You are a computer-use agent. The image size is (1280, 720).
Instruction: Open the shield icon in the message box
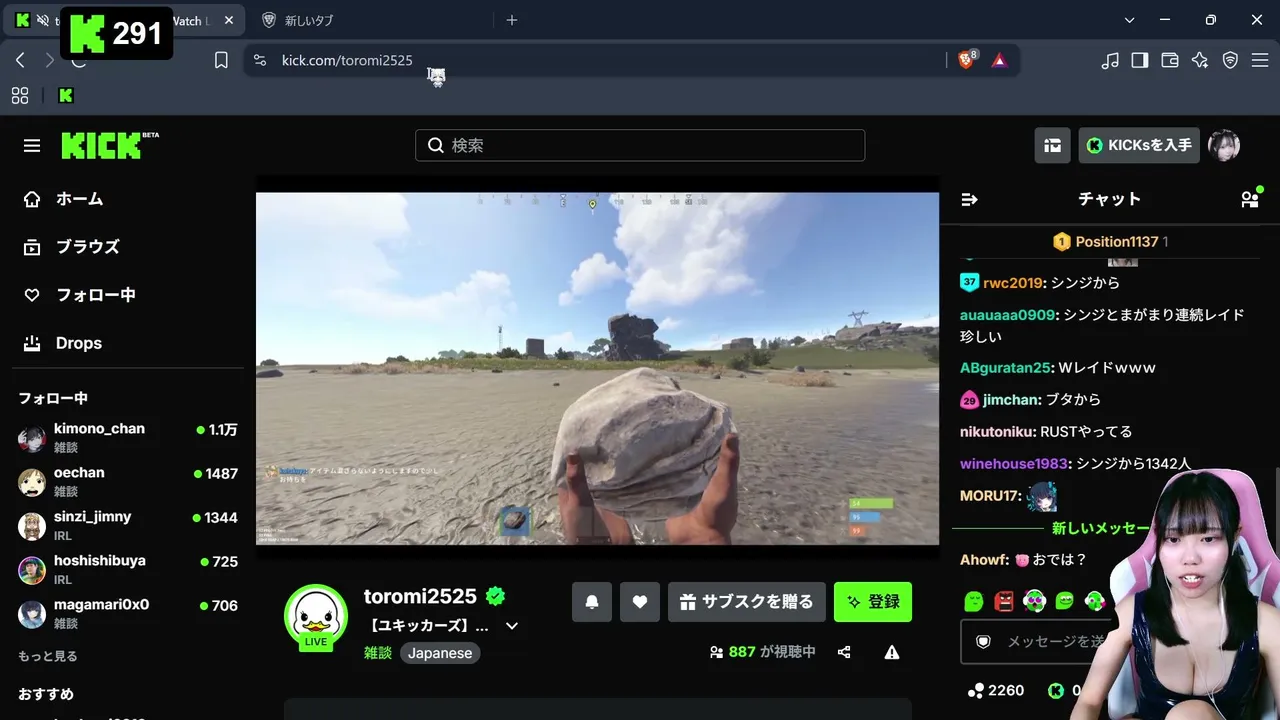coord(984,641)
